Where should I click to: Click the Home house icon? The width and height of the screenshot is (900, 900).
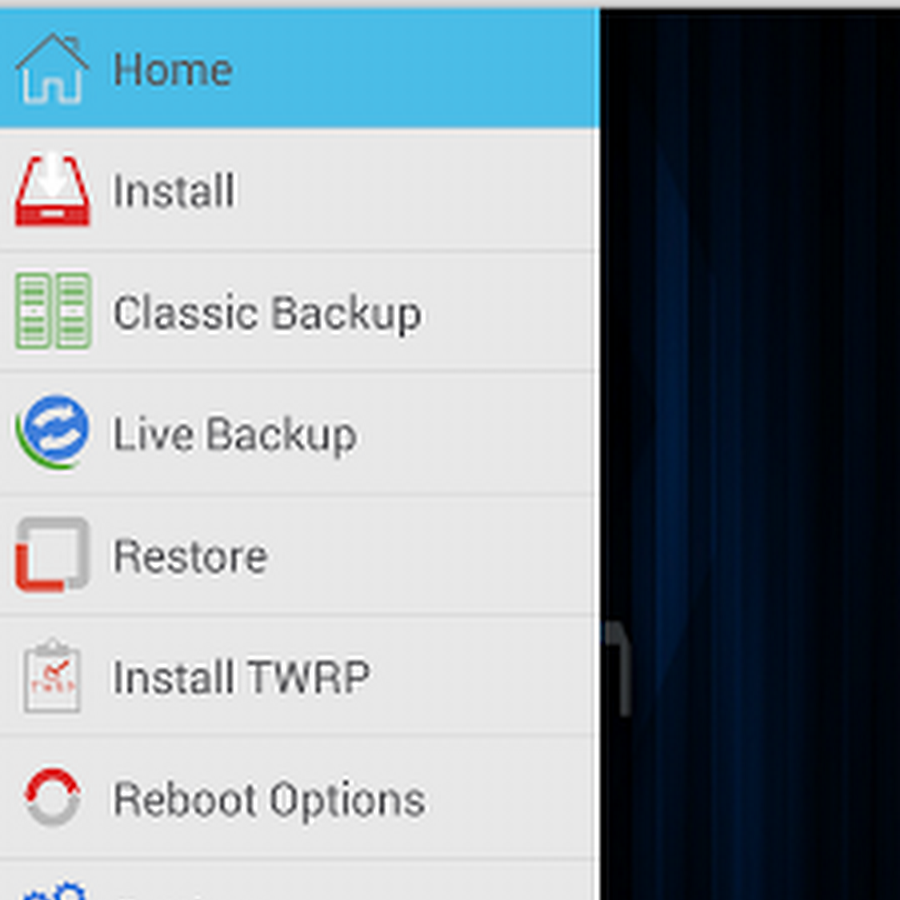(52, 68)
